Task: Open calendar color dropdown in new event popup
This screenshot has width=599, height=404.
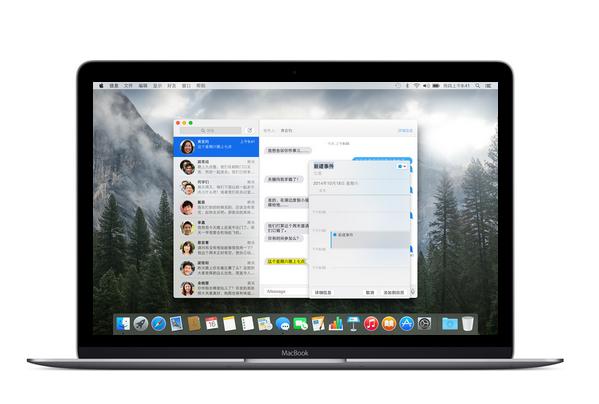Action: (402, 166)
